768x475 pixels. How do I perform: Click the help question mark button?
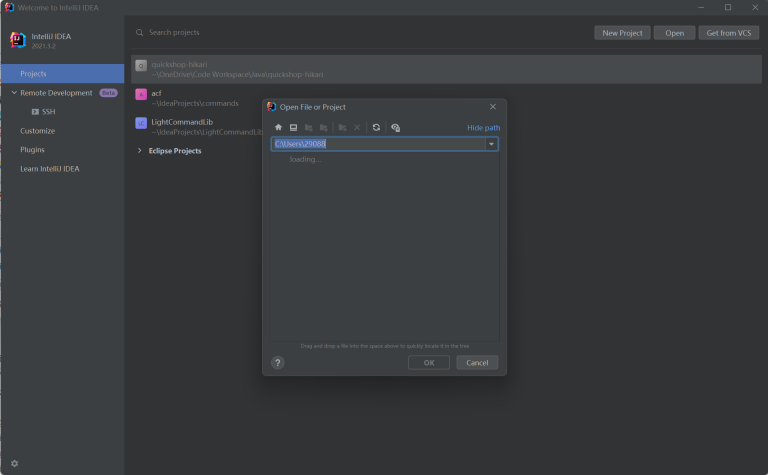(x=278, y=363)
